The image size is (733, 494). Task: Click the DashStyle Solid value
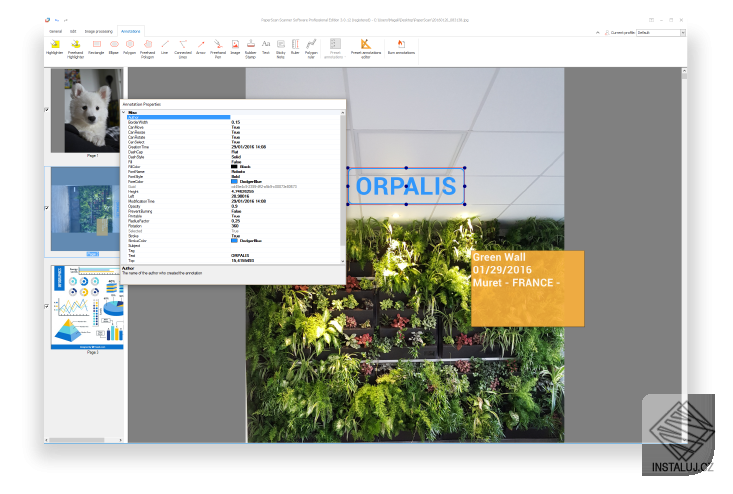(236, 157)
